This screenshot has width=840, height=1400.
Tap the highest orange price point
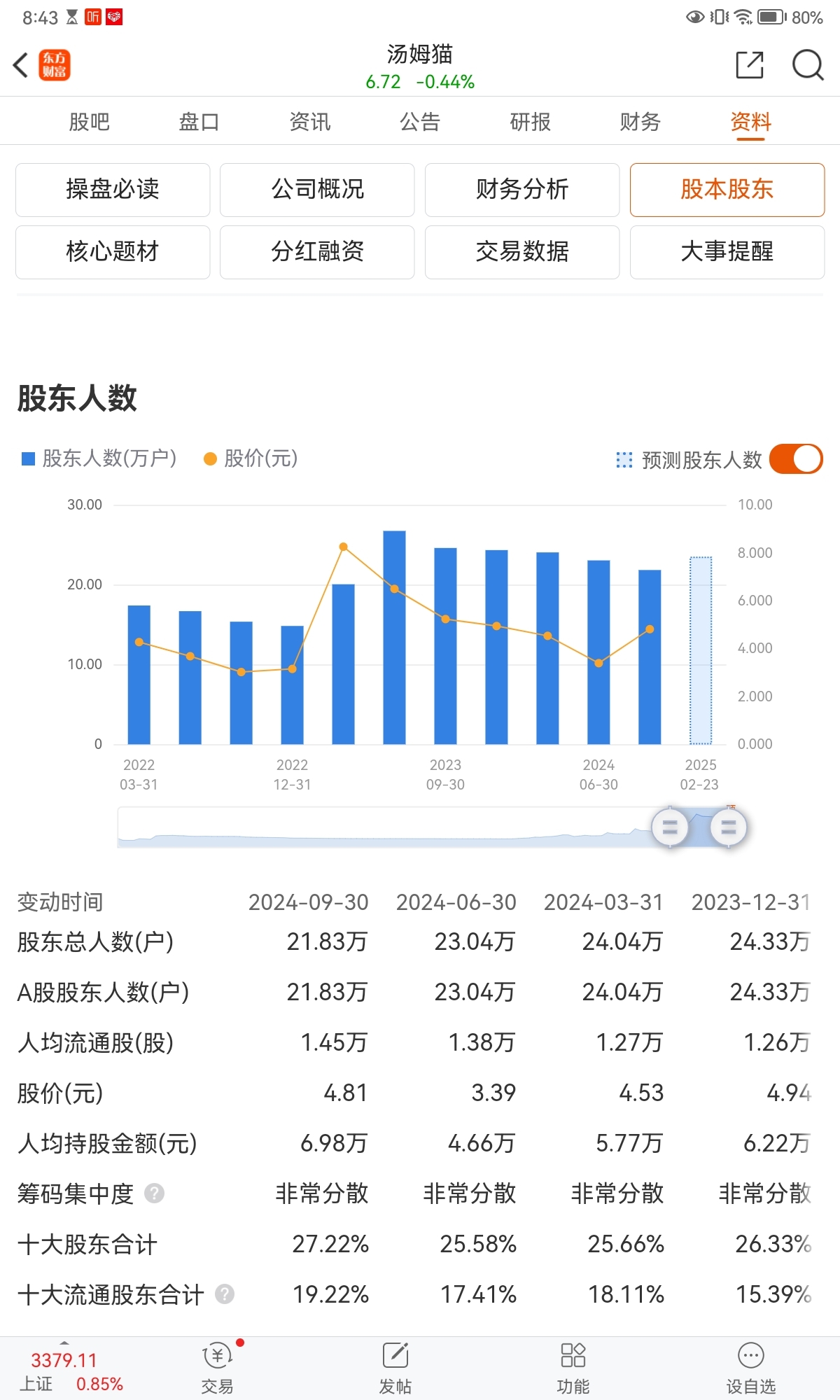pos(343,547)
